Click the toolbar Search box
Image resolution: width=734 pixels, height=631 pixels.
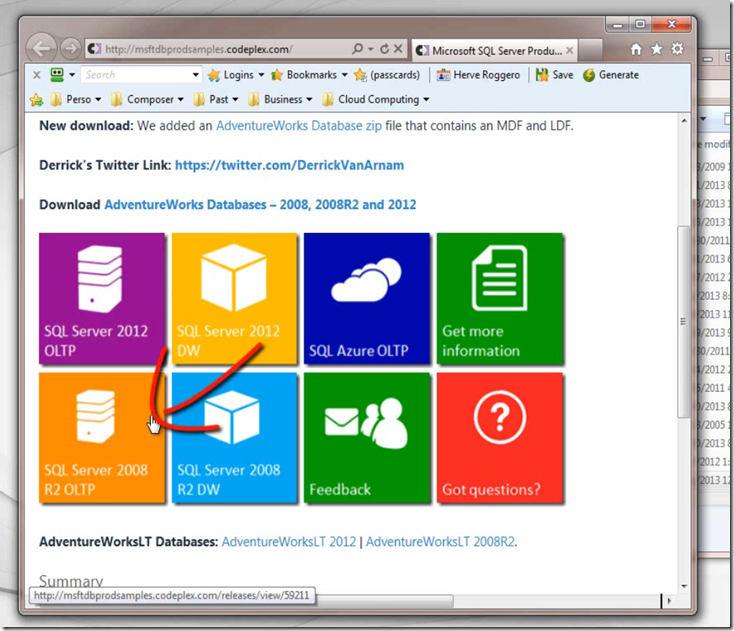pos(136,75)
